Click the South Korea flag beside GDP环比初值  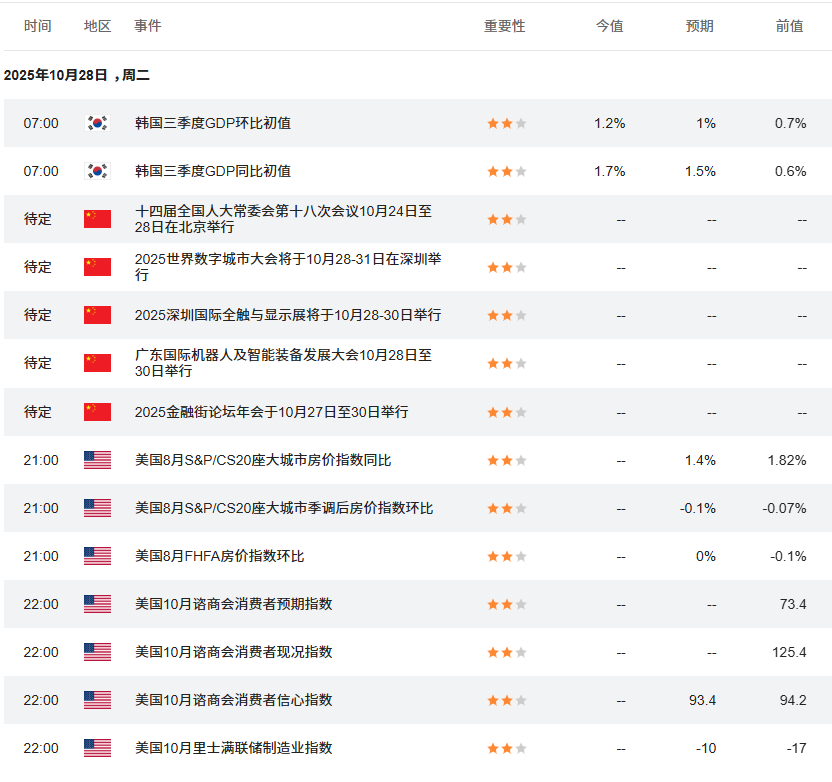coord(97,123)
